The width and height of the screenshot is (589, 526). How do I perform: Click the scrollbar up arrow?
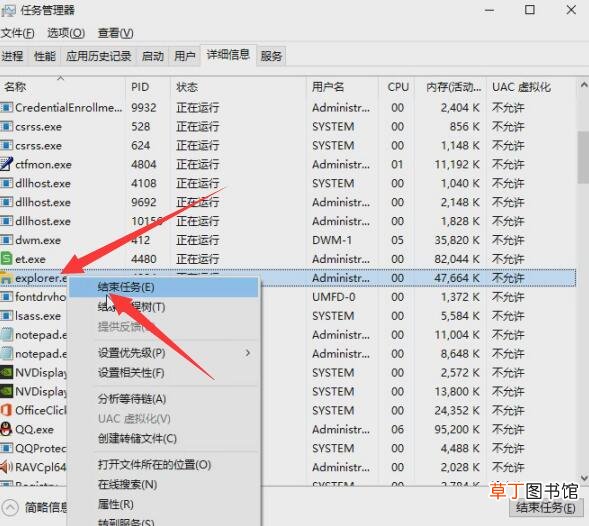[583, 85]
